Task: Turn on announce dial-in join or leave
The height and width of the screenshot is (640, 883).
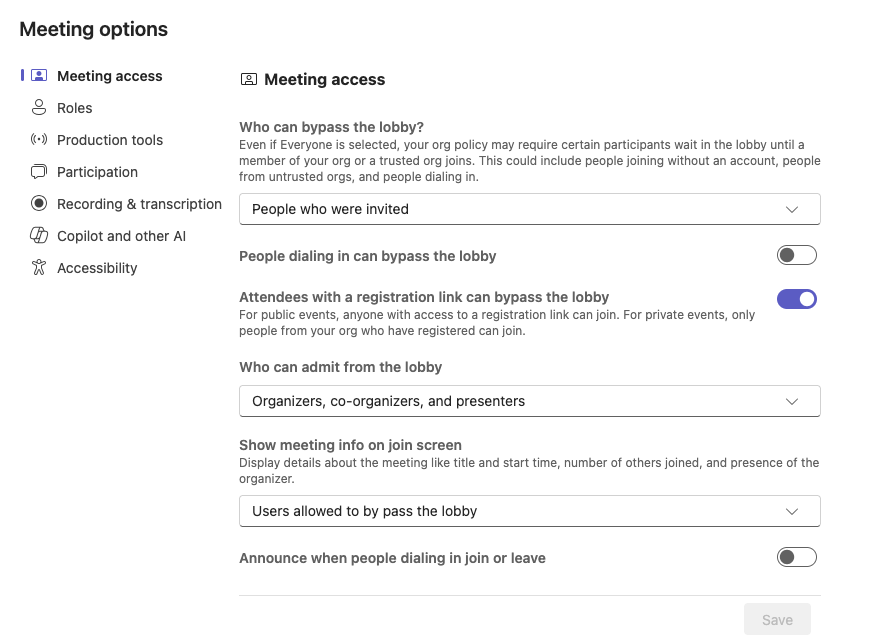Action: (x=797, y=558)
